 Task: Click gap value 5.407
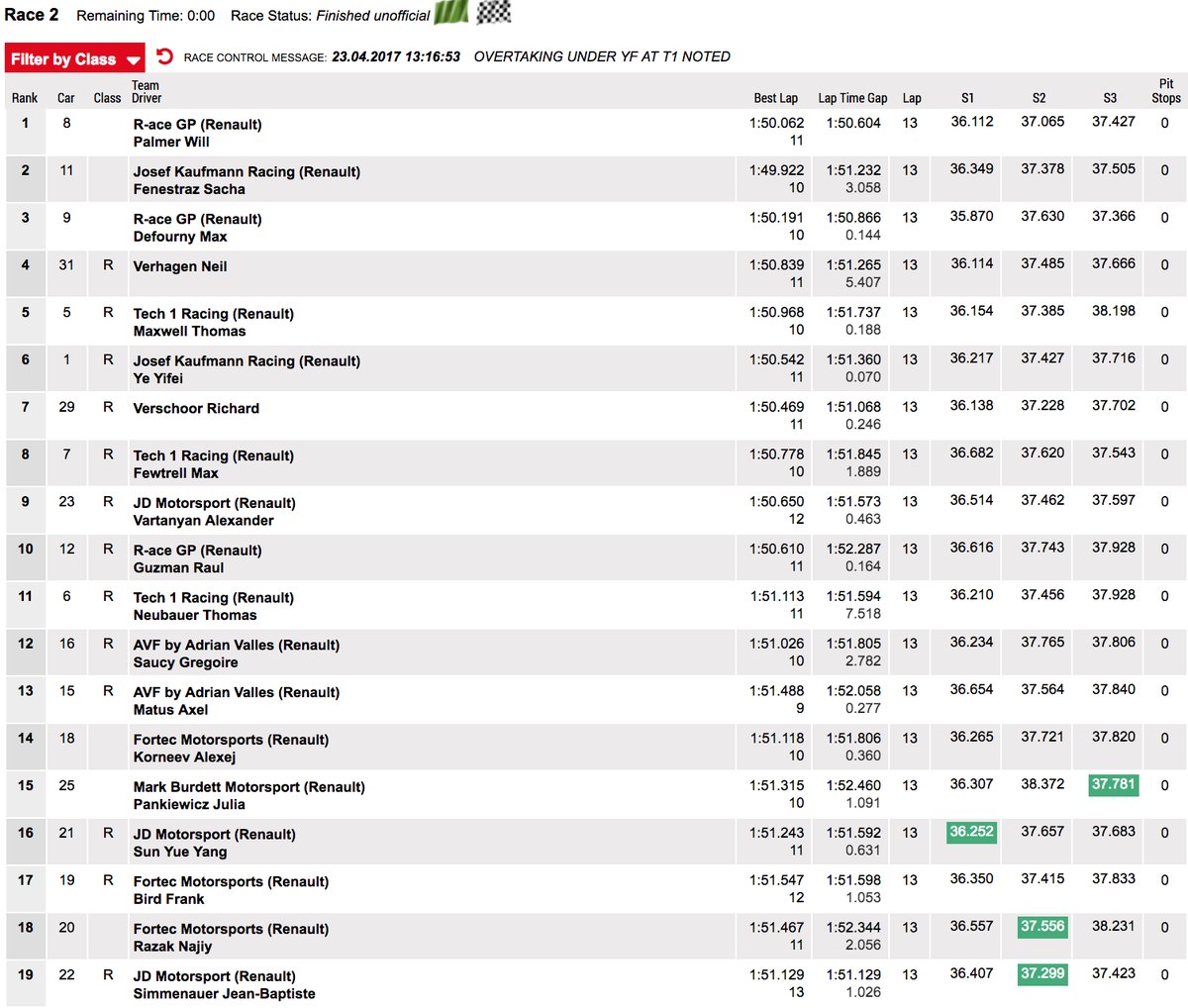point(863,282)
